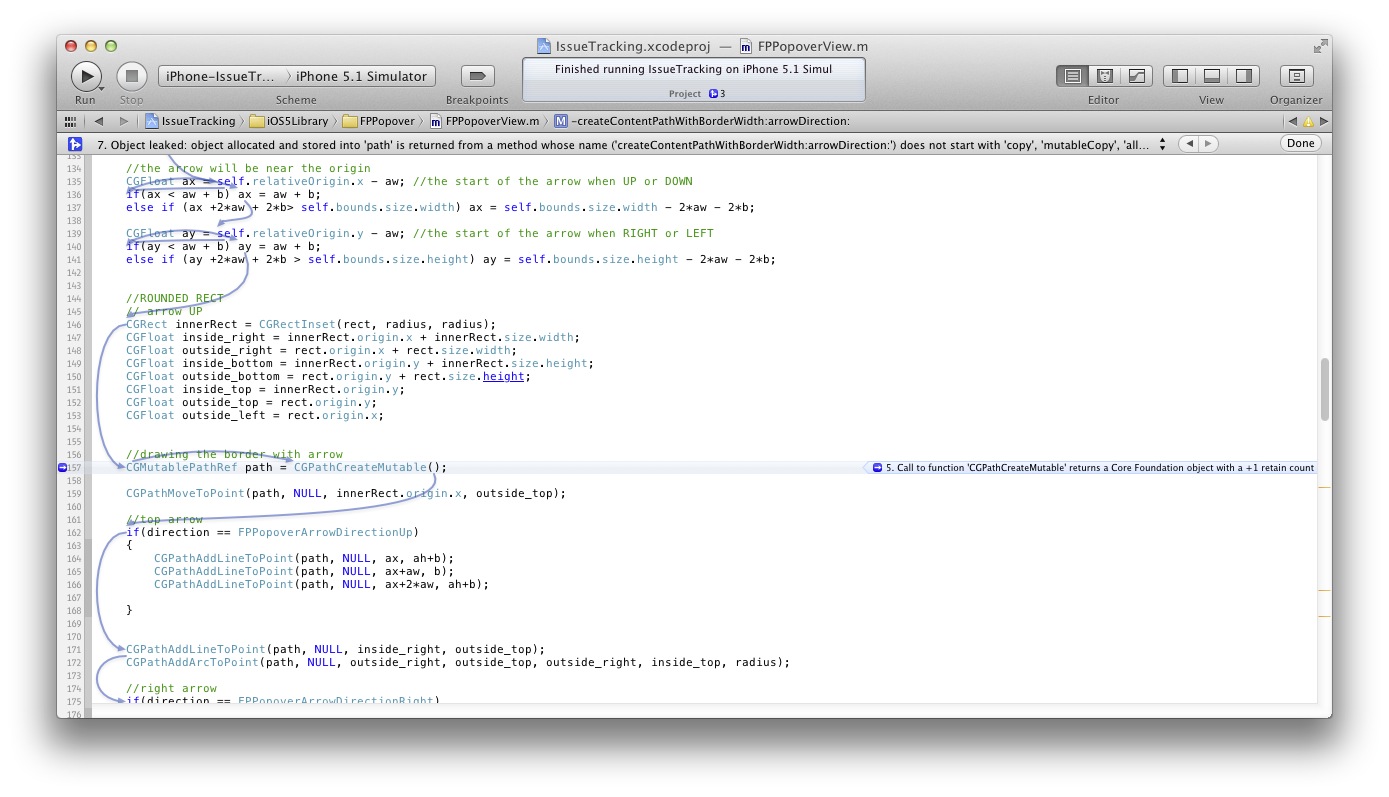1389x797 pixels.
Task: Click the FPPopoverView.m title bar file icon
Action: pyautogui.click(x=746, y=46)
